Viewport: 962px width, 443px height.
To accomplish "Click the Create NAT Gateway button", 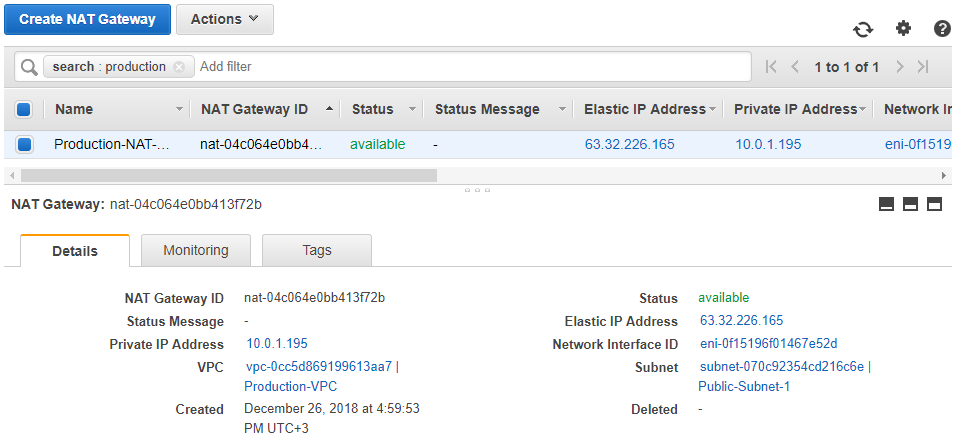I will click(87, 19).
